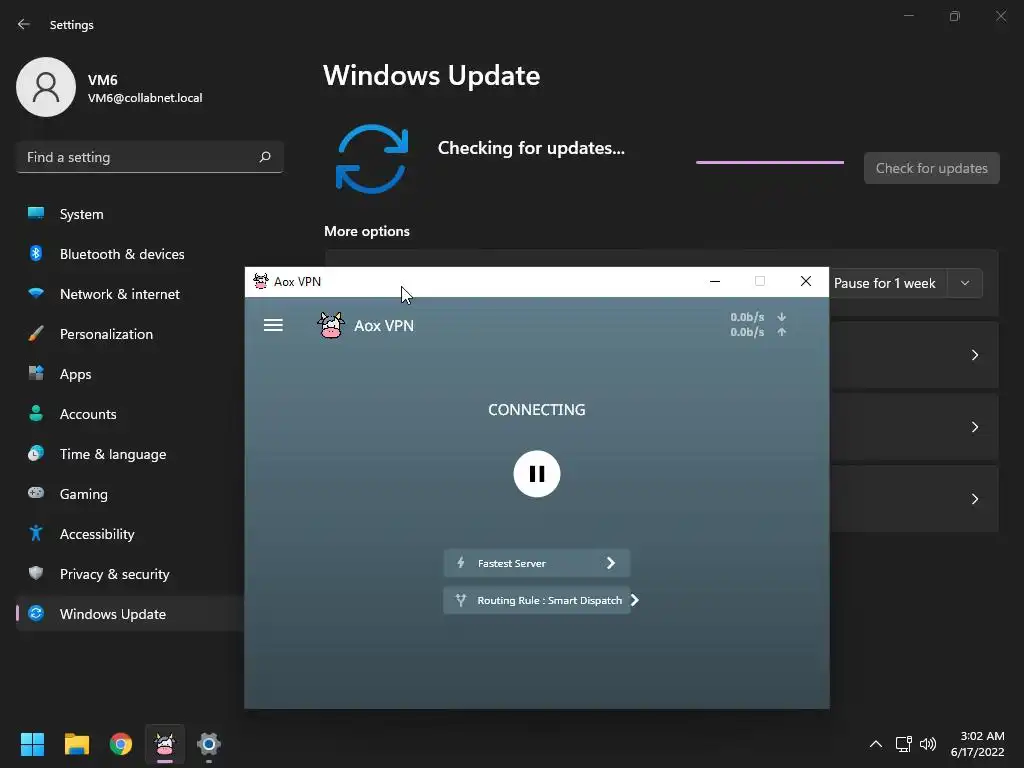
Task: Click the VM6 user profile avatar
Action: 46,87
